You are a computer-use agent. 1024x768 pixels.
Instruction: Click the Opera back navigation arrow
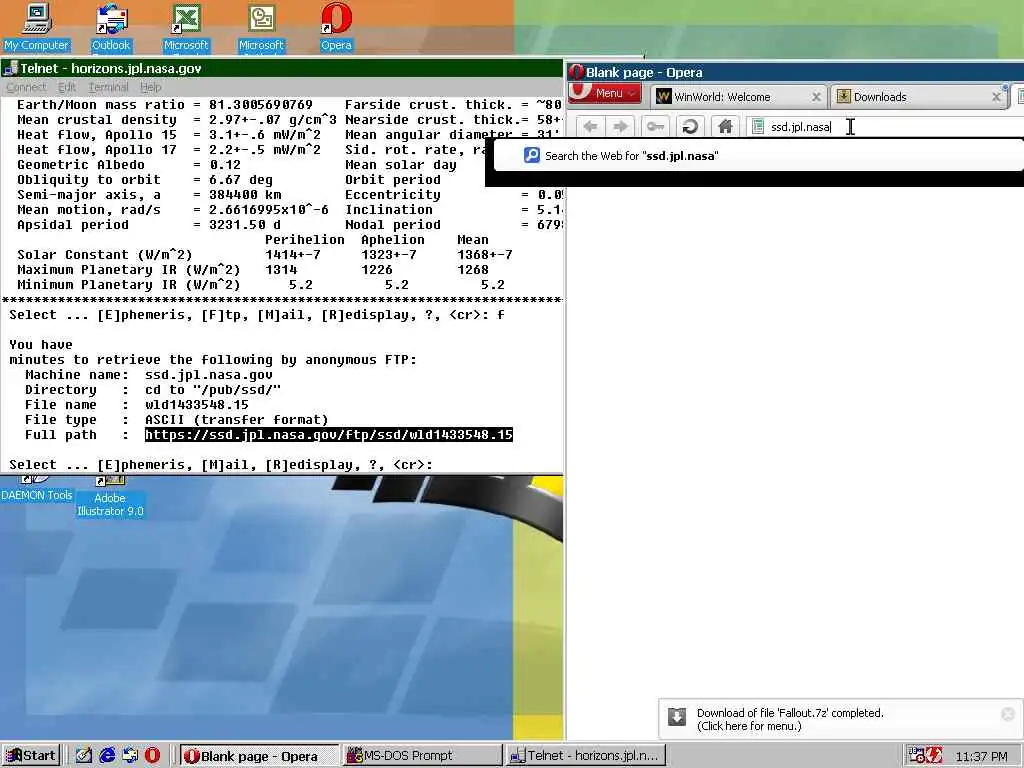(590, 127)
